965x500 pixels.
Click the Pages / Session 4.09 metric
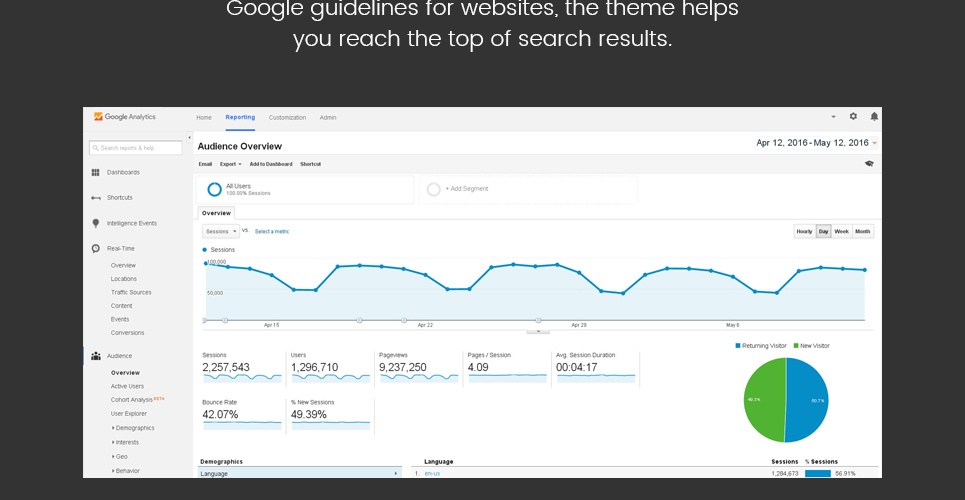point(508,368)
